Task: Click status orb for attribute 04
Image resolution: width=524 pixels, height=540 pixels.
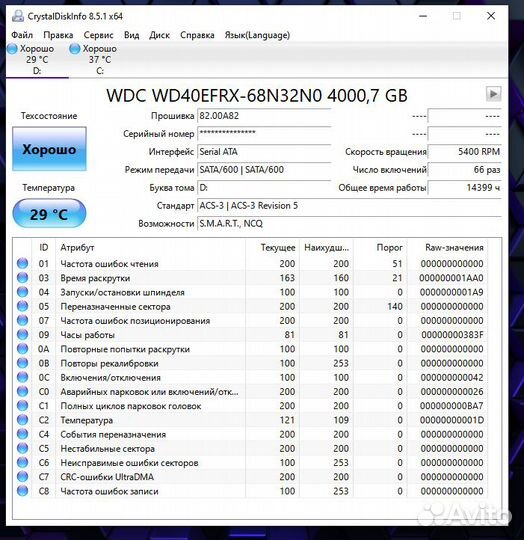Action: pyautogui.click(x=22, y=292)
